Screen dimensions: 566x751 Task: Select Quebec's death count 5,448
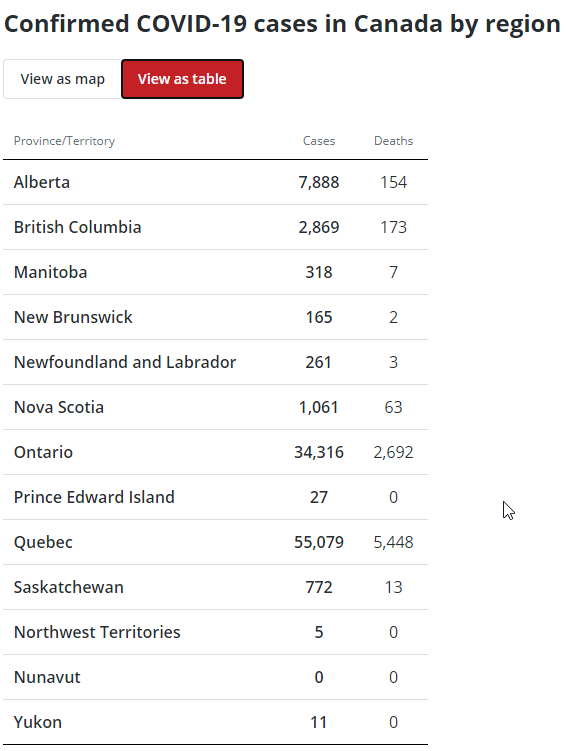[394, 542]
